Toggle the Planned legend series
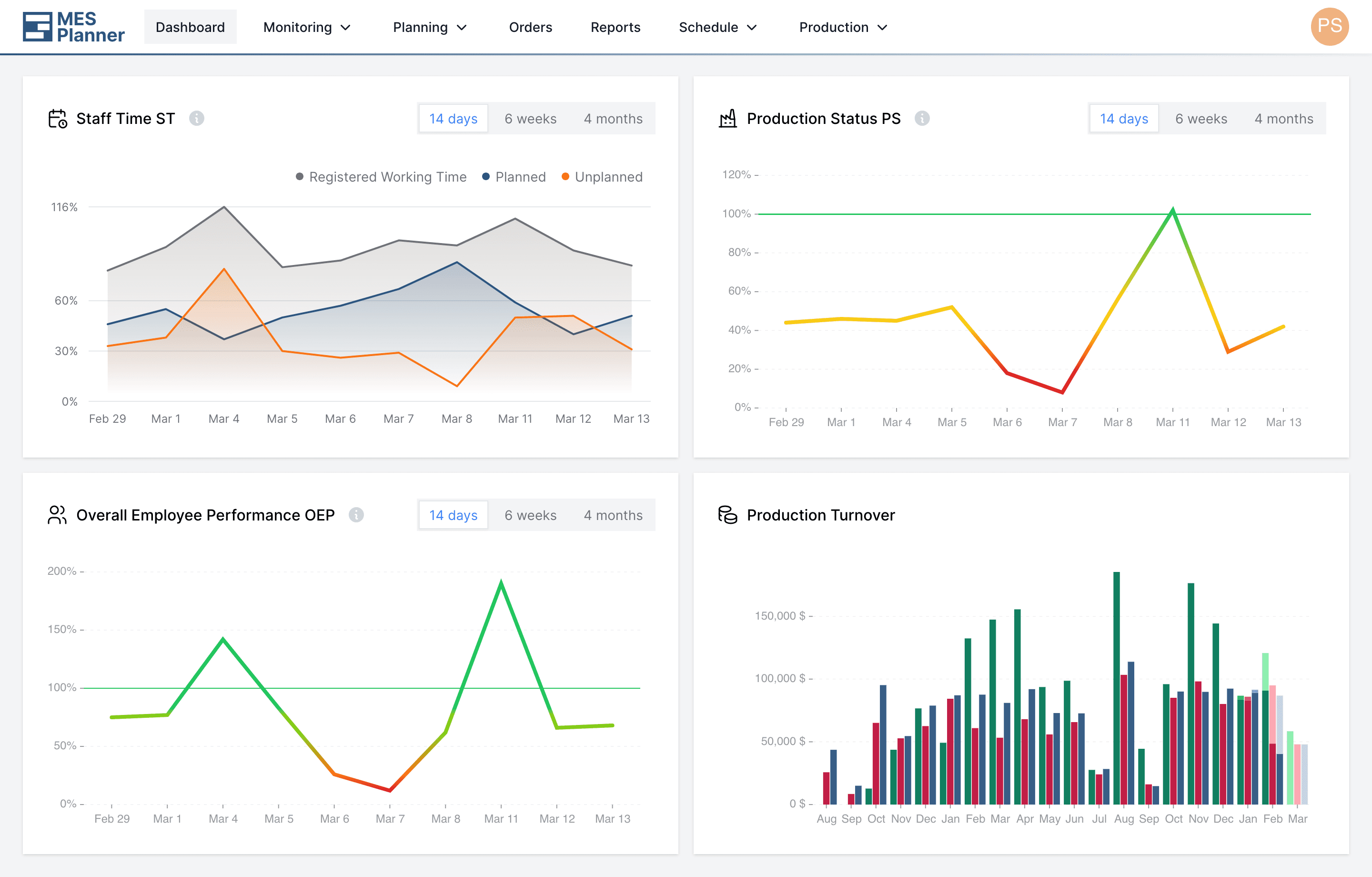1372x877 pixels. (514, 177)
